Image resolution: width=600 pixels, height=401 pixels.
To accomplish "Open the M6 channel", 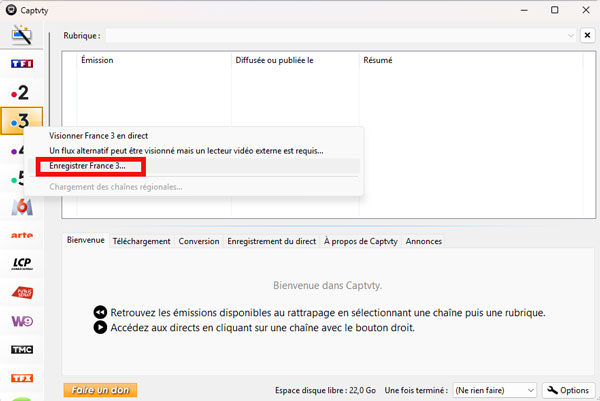I will click(x=21, y=207).
